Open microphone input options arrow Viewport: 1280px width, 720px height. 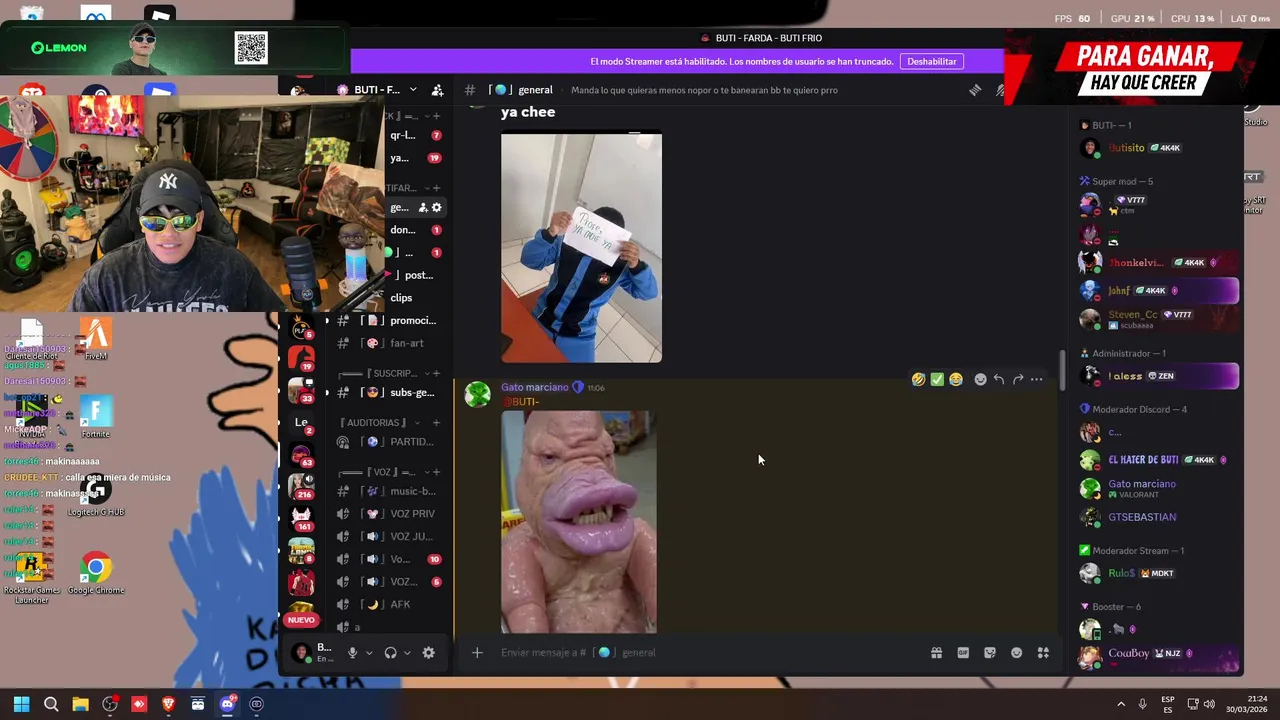point(369,653)
